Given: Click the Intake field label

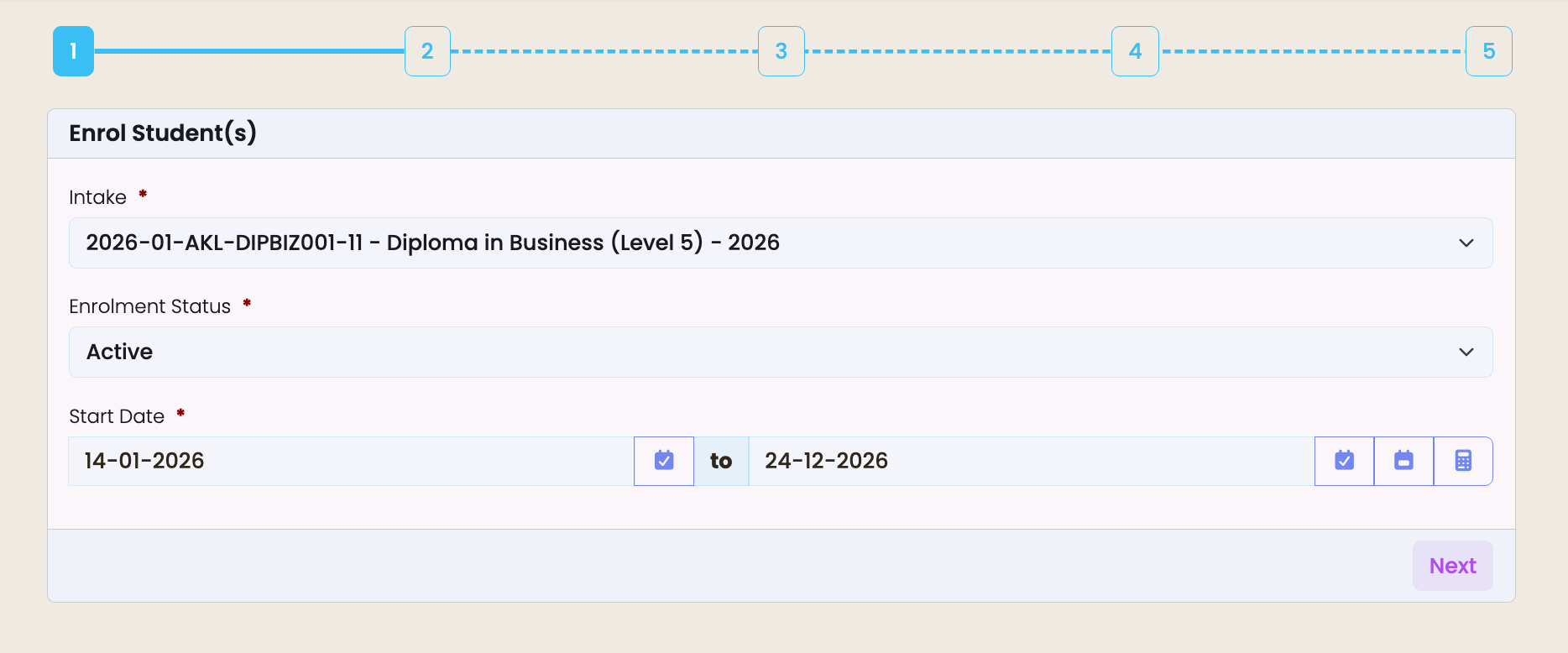Looking at the screenshot, I should 97,197.
